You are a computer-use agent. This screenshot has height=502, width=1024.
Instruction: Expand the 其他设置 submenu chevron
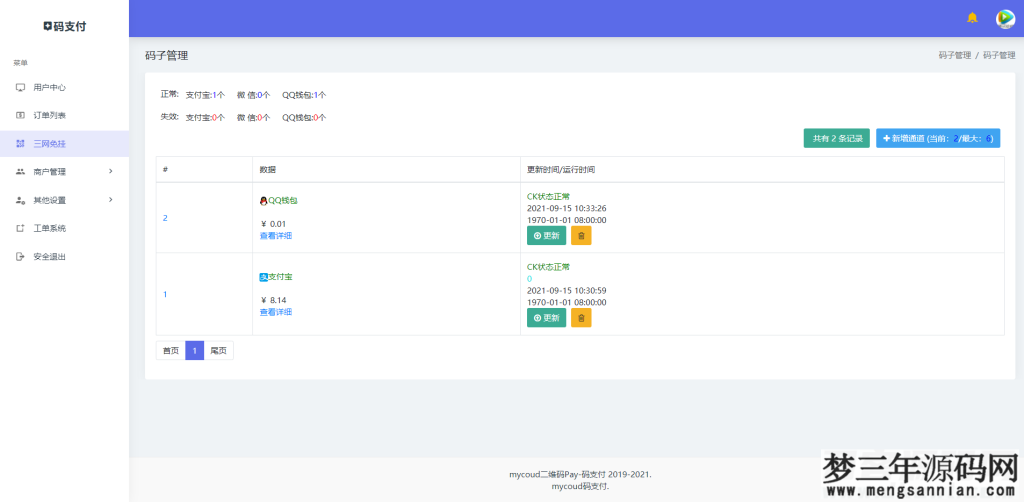point(110,200)
